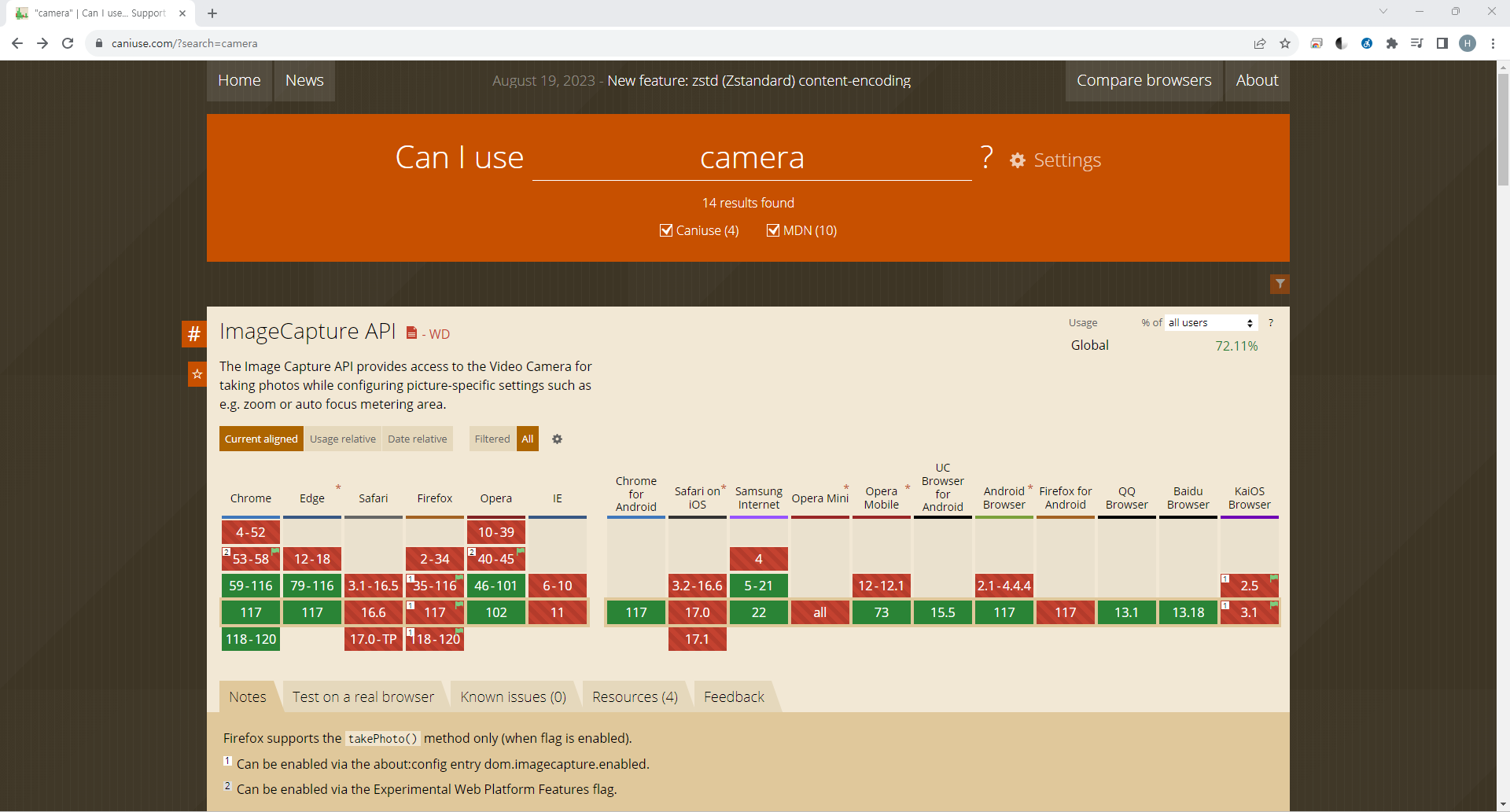Viewport: 1510px width, 812px height.
Task: Star the ImageCapture API feature
Action: 197,374
